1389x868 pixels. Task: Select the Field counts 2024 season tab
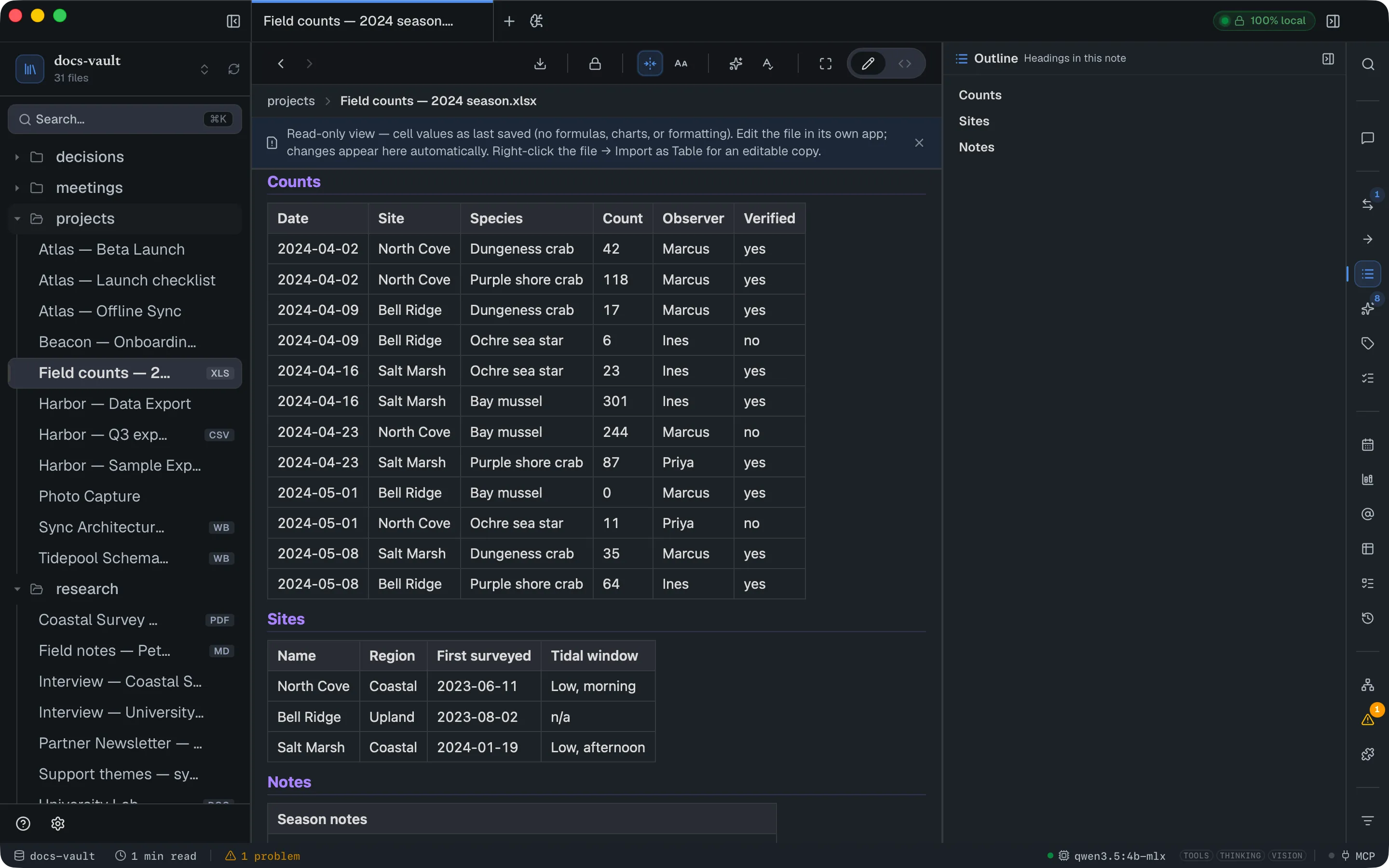(372, 21)
